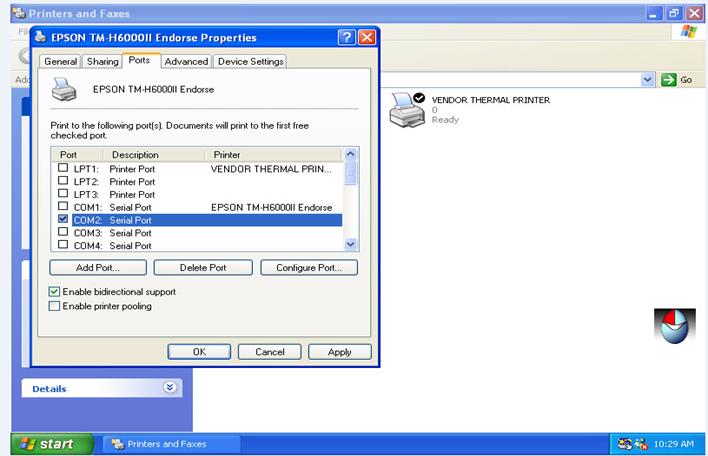Select the 'COM4:' row text
Image resolution: width=708 pixels, height=456 pixels.
[112, 246]
